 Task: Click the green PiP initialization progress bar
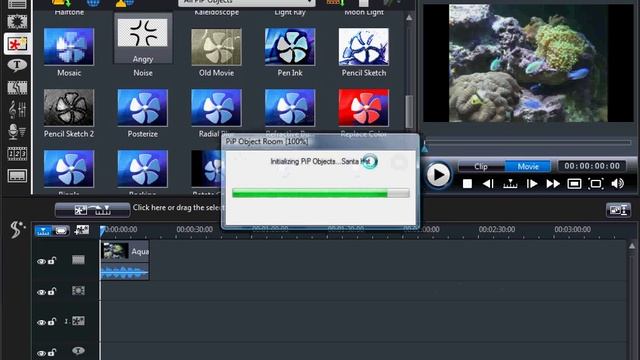coord(320,193)
